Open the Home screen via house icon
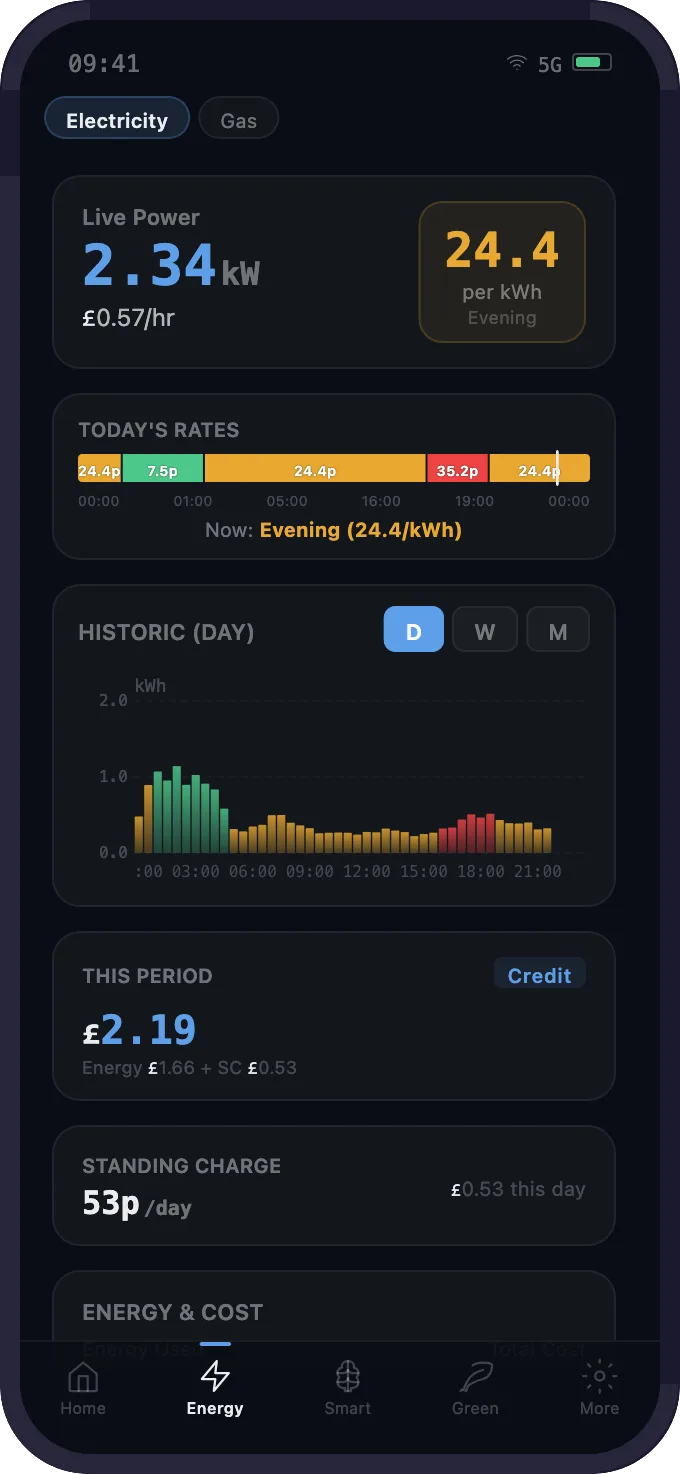Viewport: 680px width, 1474px height. coord(83,1378)
